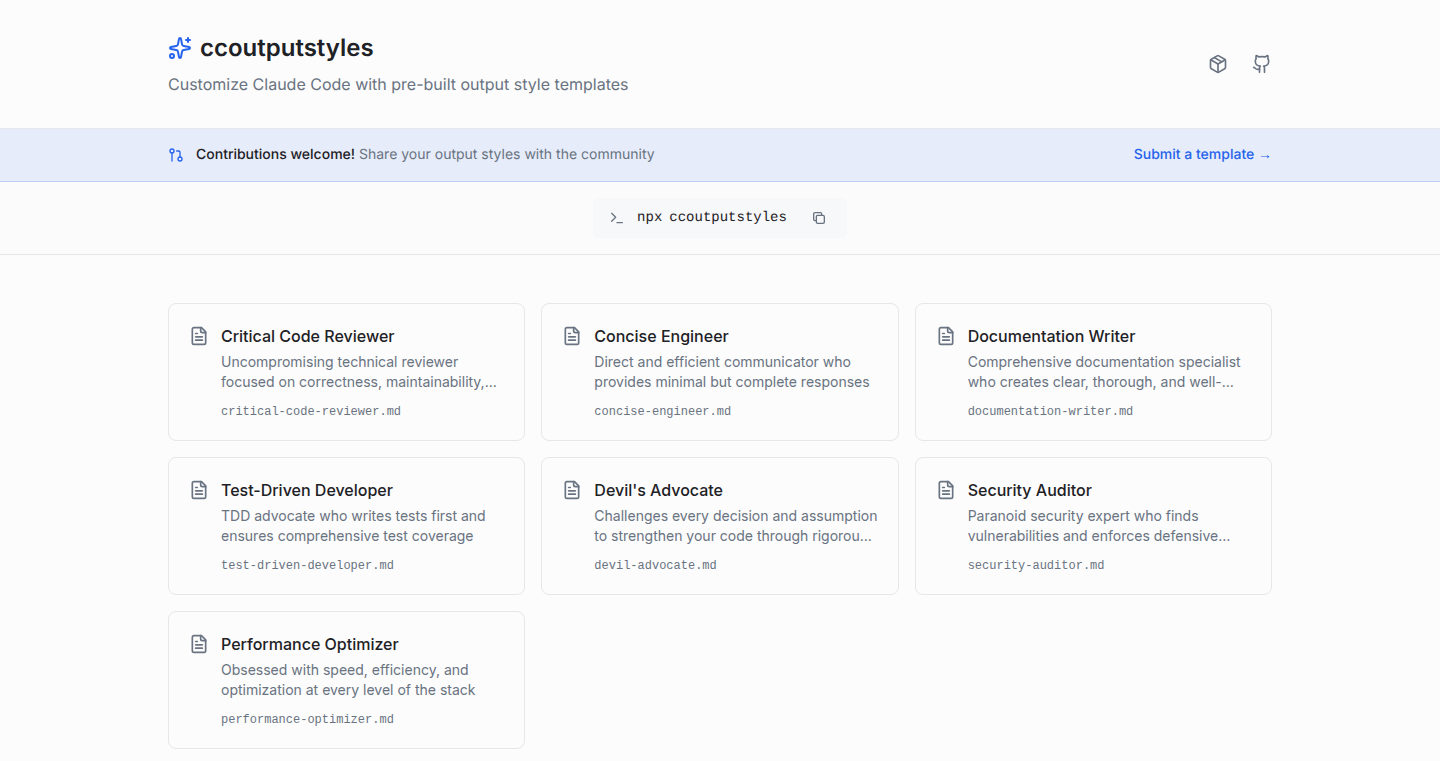Click the file icon on Devil's Advocate
This screenshot has height=761, width=1440.
[572, 490]
